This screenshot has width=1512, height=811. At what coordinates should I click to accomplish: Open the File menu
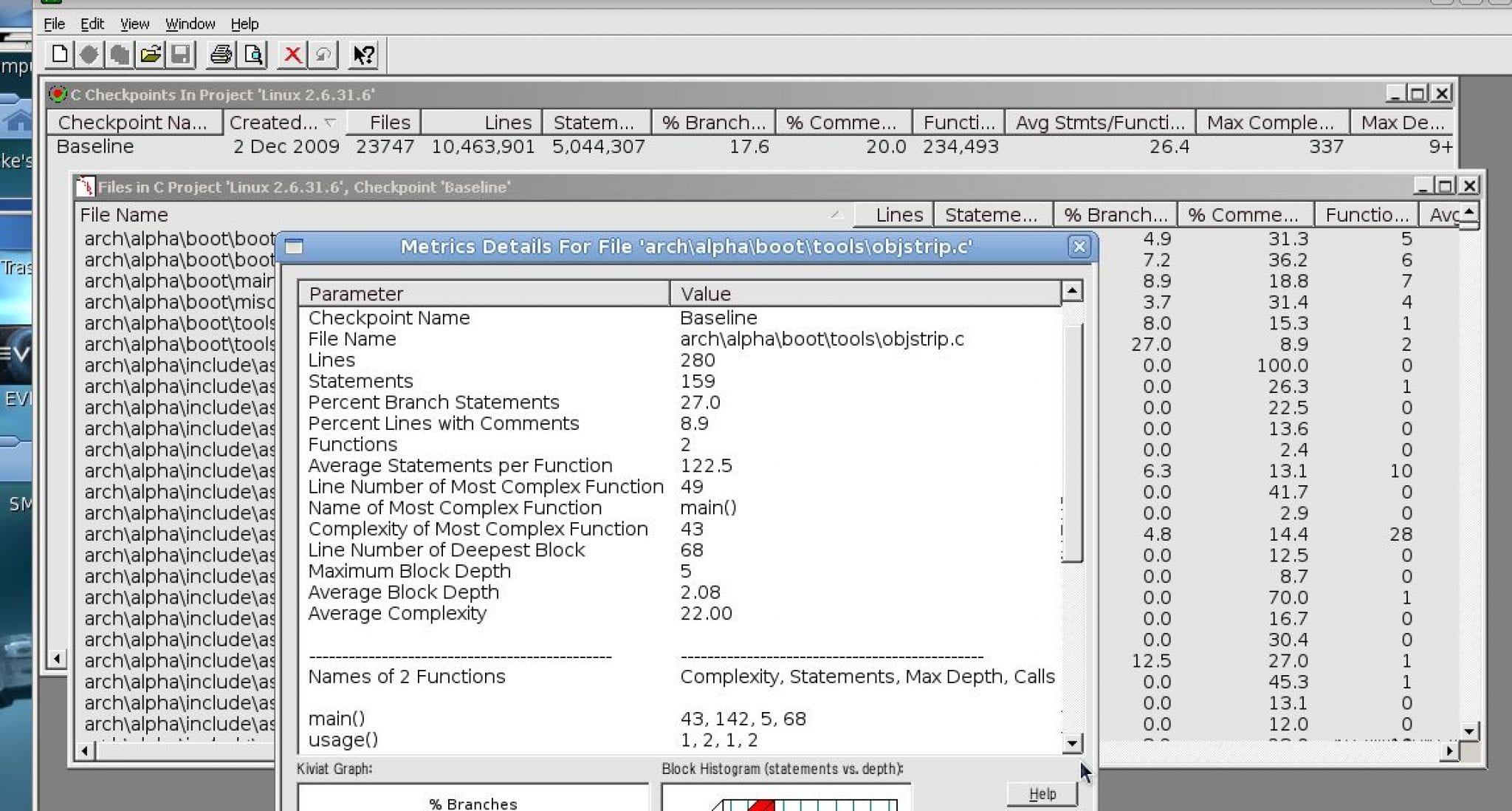54,24
